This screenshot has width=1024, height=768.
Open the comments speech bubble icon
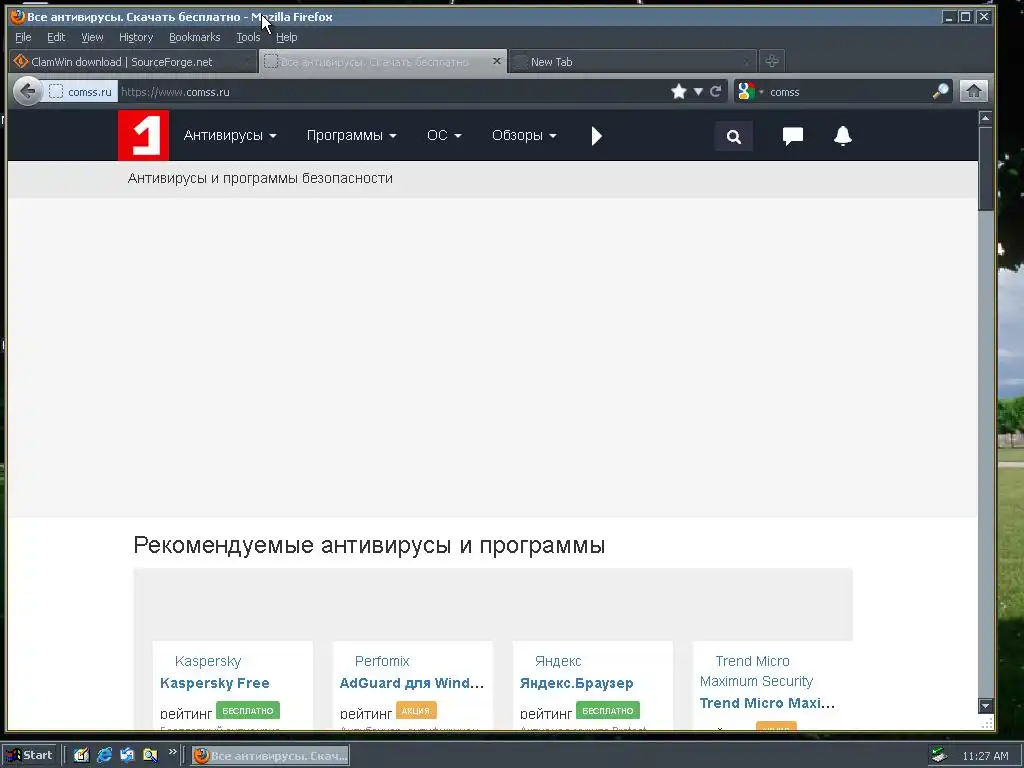point(792,136)
